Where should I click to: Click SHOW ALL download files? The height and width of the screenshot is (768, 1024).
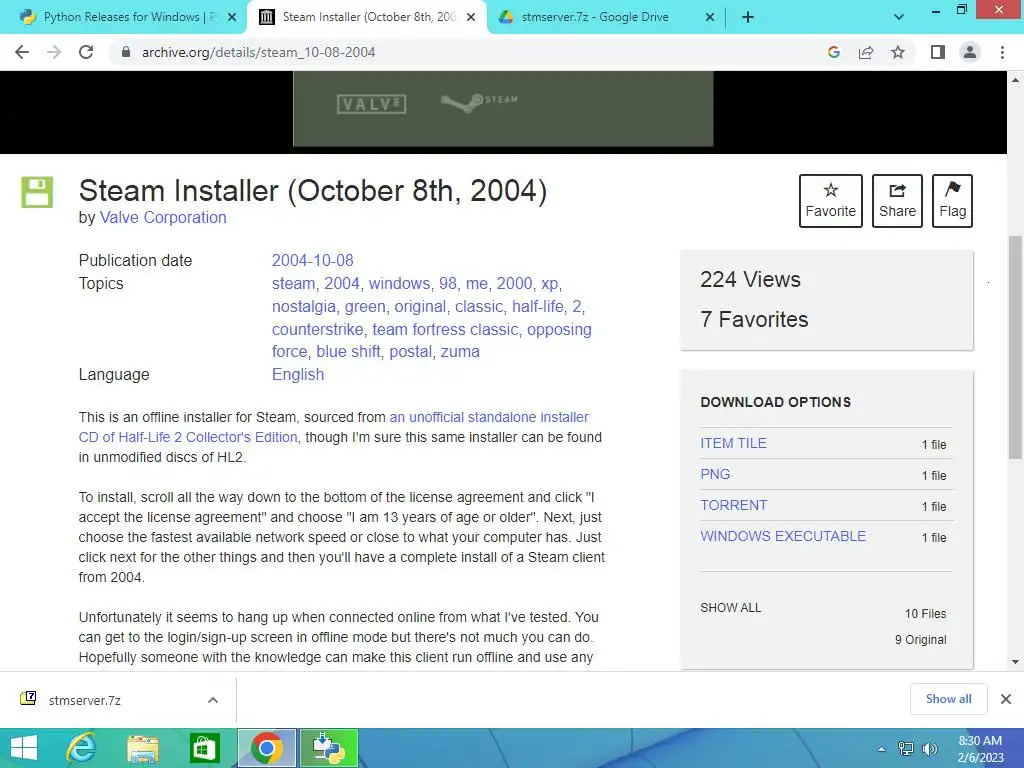[731, 608]
